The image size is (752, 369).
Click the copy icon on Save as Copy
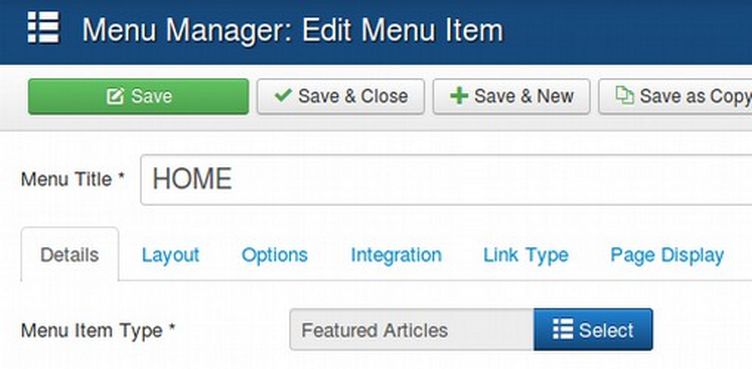click(624, 95)
